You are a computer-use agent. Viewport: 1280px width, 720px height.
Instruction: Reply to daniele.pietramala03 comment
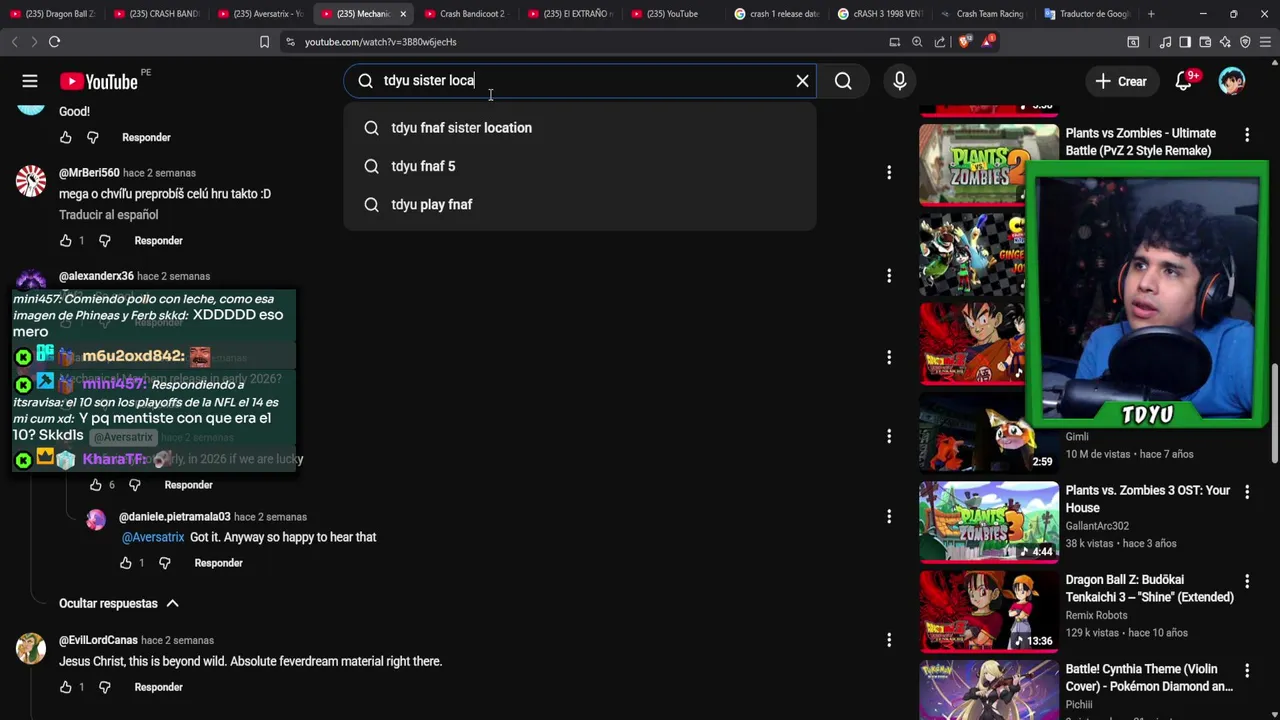coord(218,563)
